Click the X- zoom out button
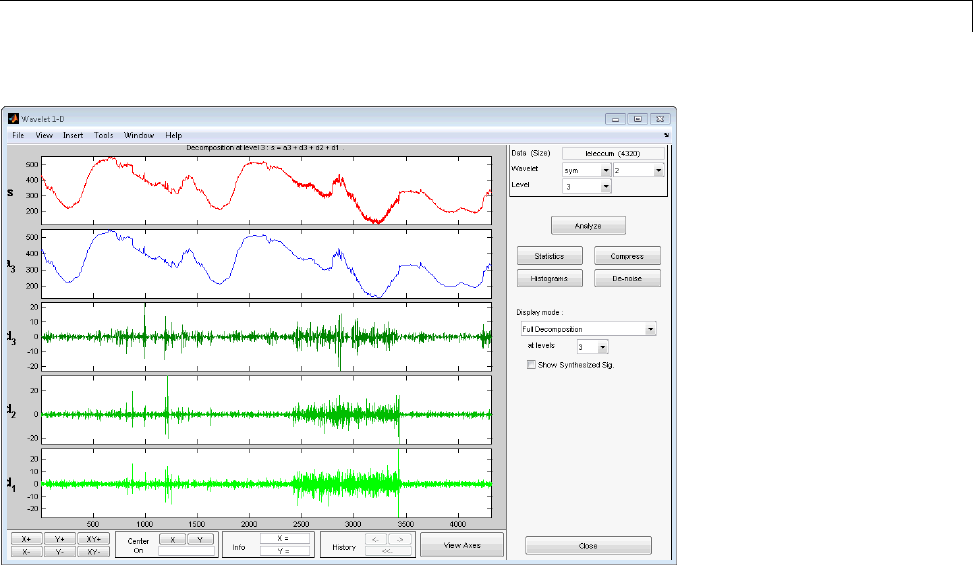 [25, 551]
